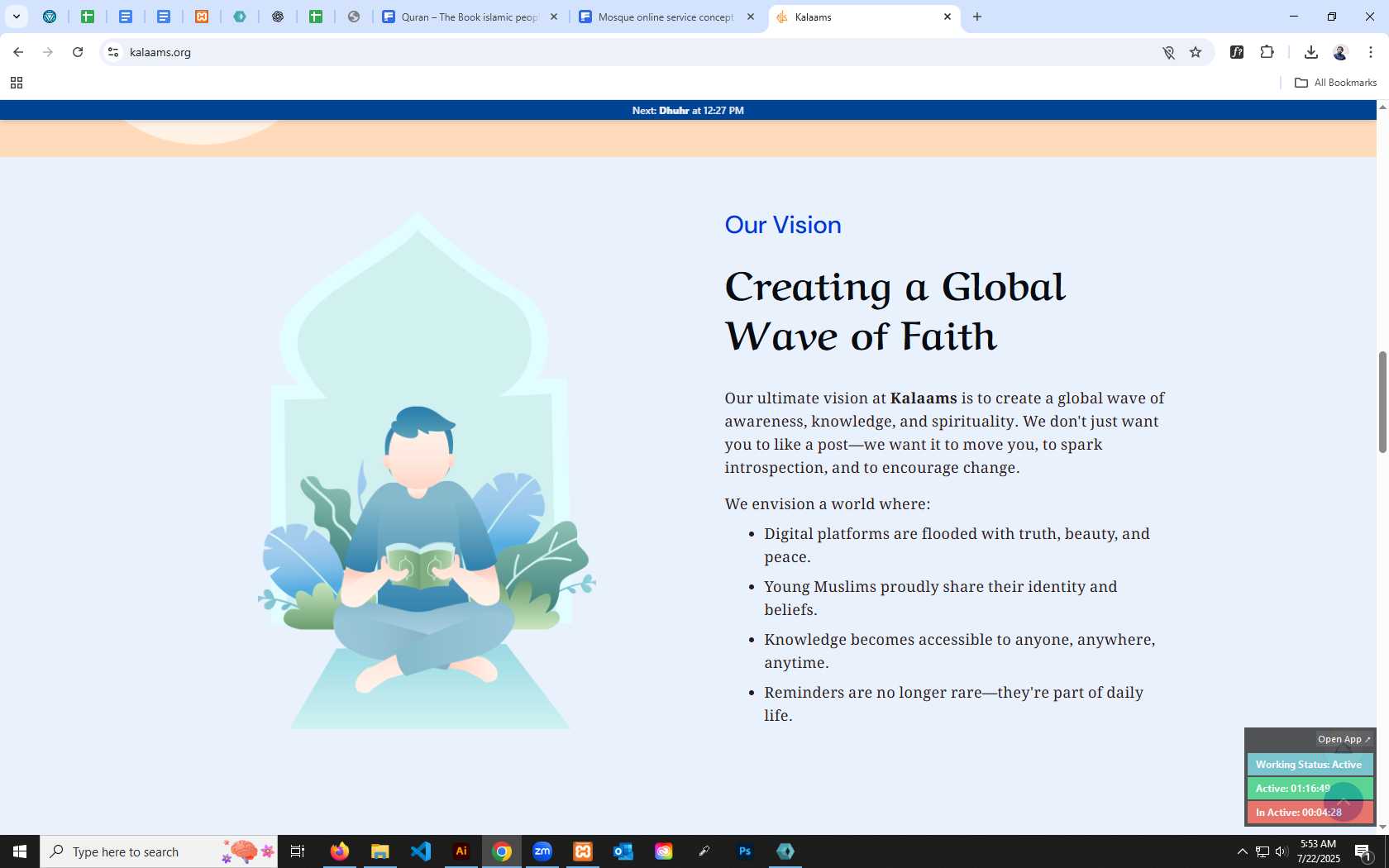Open XAMPP from the taskbar
Viewport: 1389px width, 868px height.
[x=583, y=851]
